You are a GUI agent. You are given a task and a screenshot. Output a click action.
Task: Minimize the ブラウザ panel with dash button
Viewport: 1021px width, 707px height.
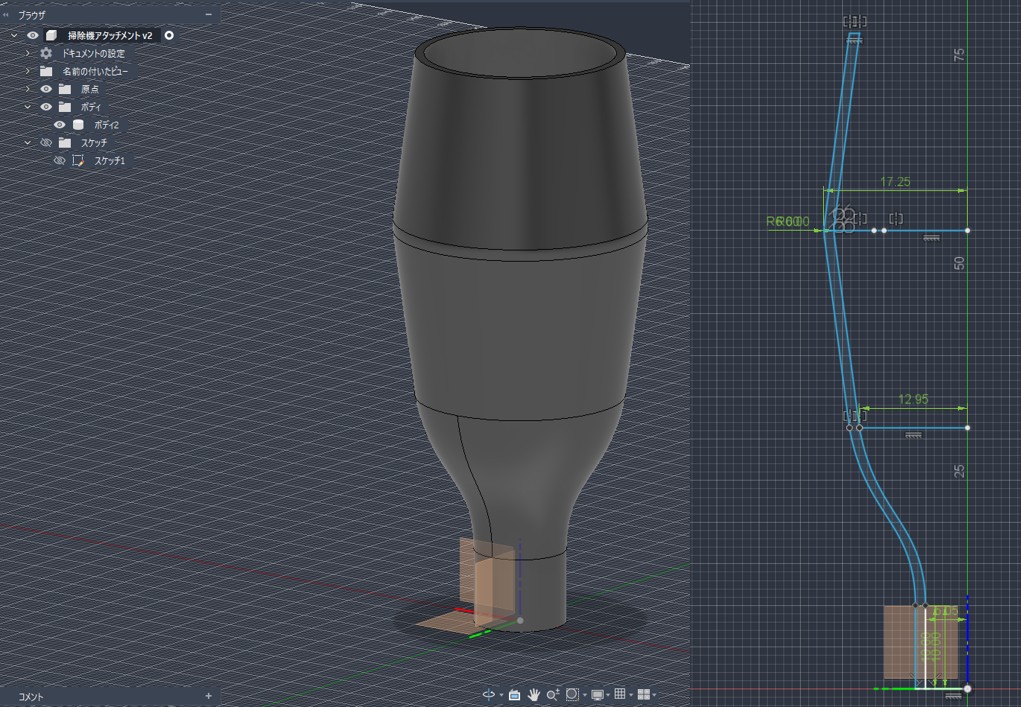click(208, 14)
